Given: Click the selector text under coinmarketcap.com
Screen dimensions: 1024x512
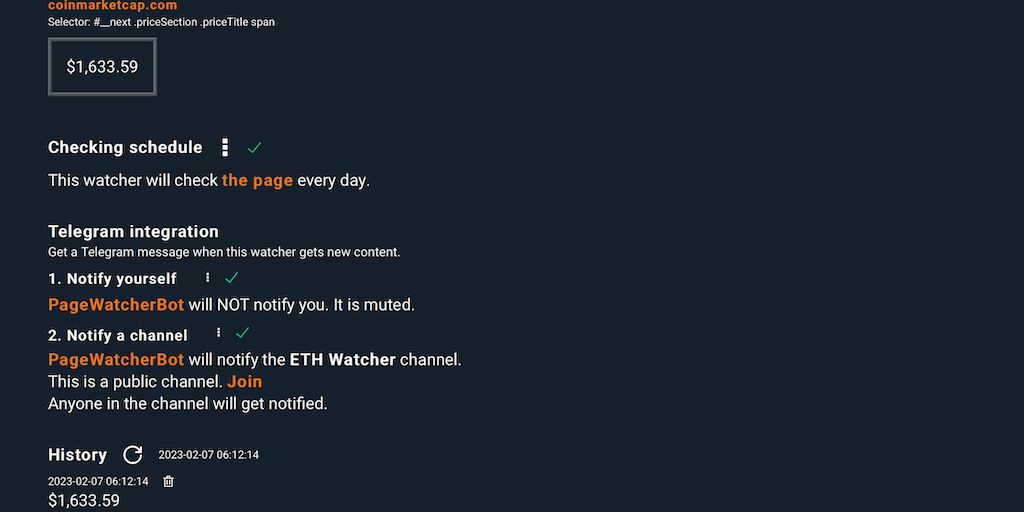Looking at the screenshot, I should point(161,22).
